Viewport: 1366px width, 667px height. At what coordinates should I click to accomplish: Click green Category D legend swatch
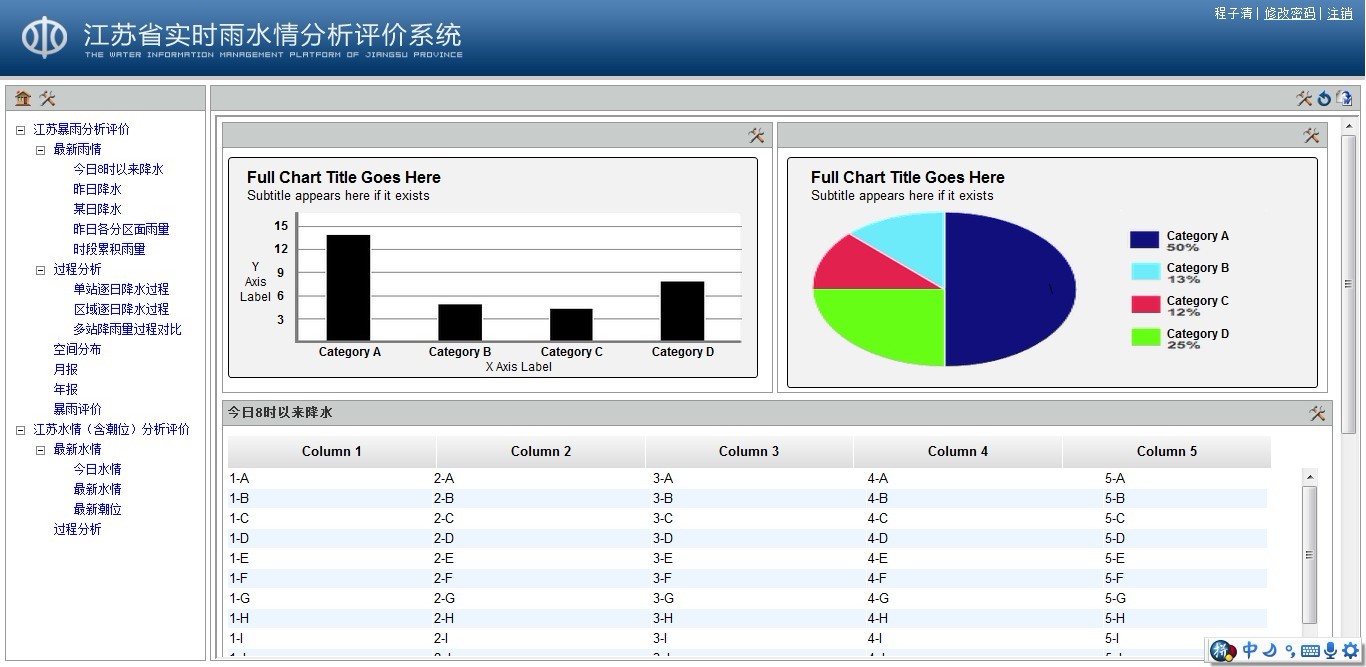pos(1144,337)
